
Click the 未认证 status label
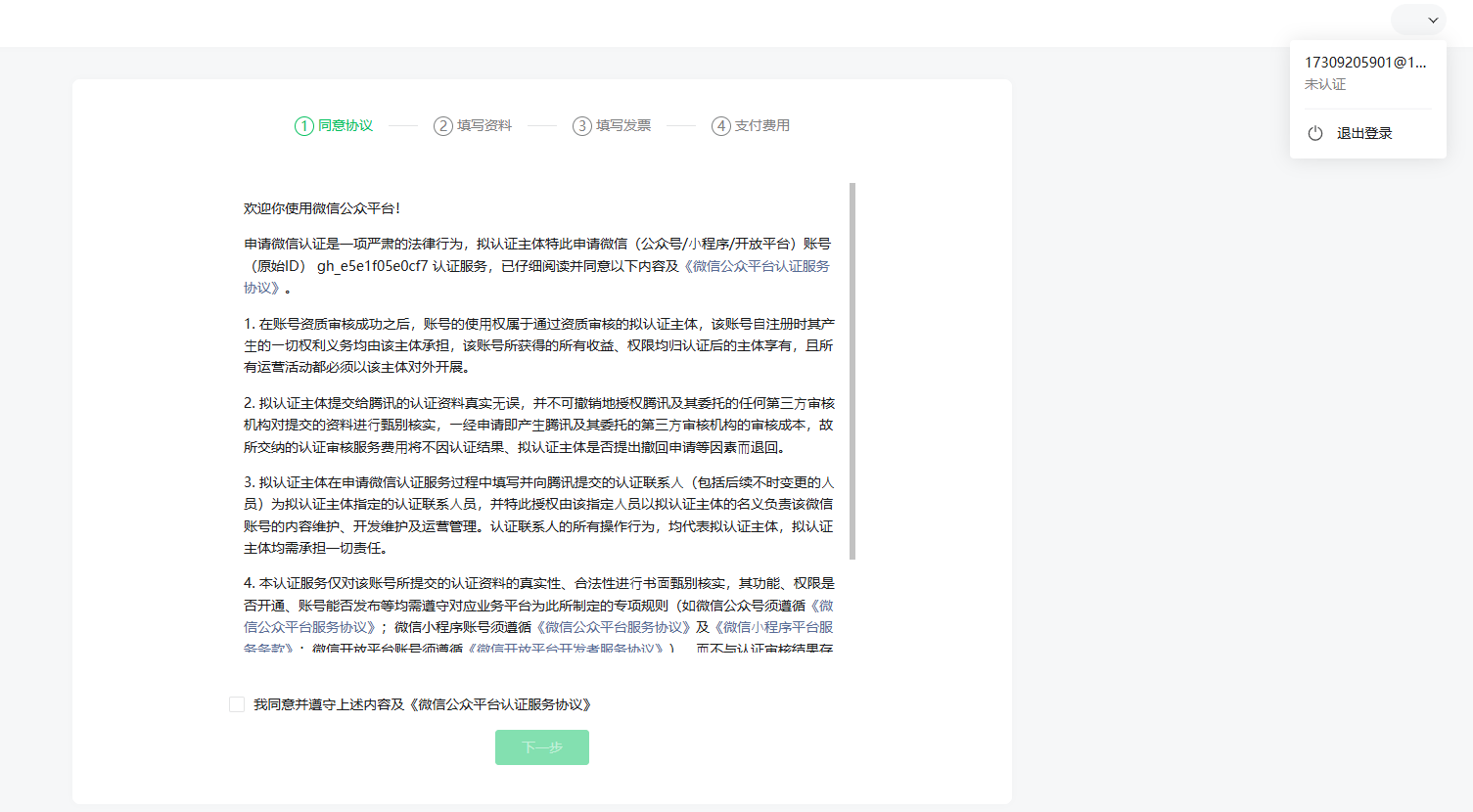[1325, 84]
